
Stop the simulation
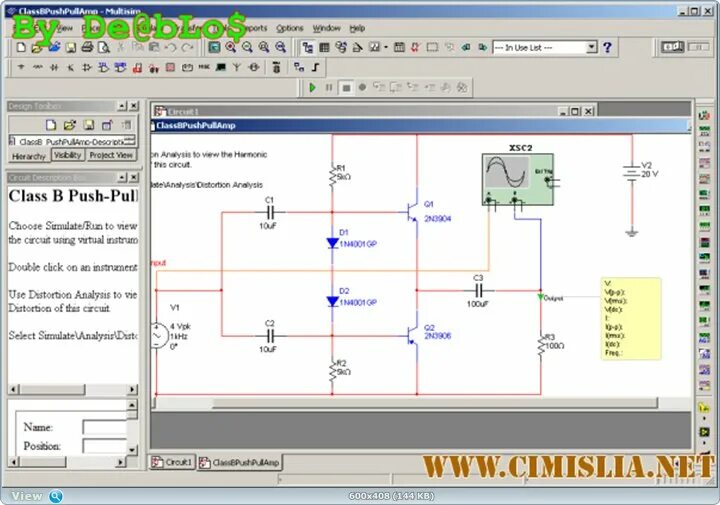coord(346,87)
